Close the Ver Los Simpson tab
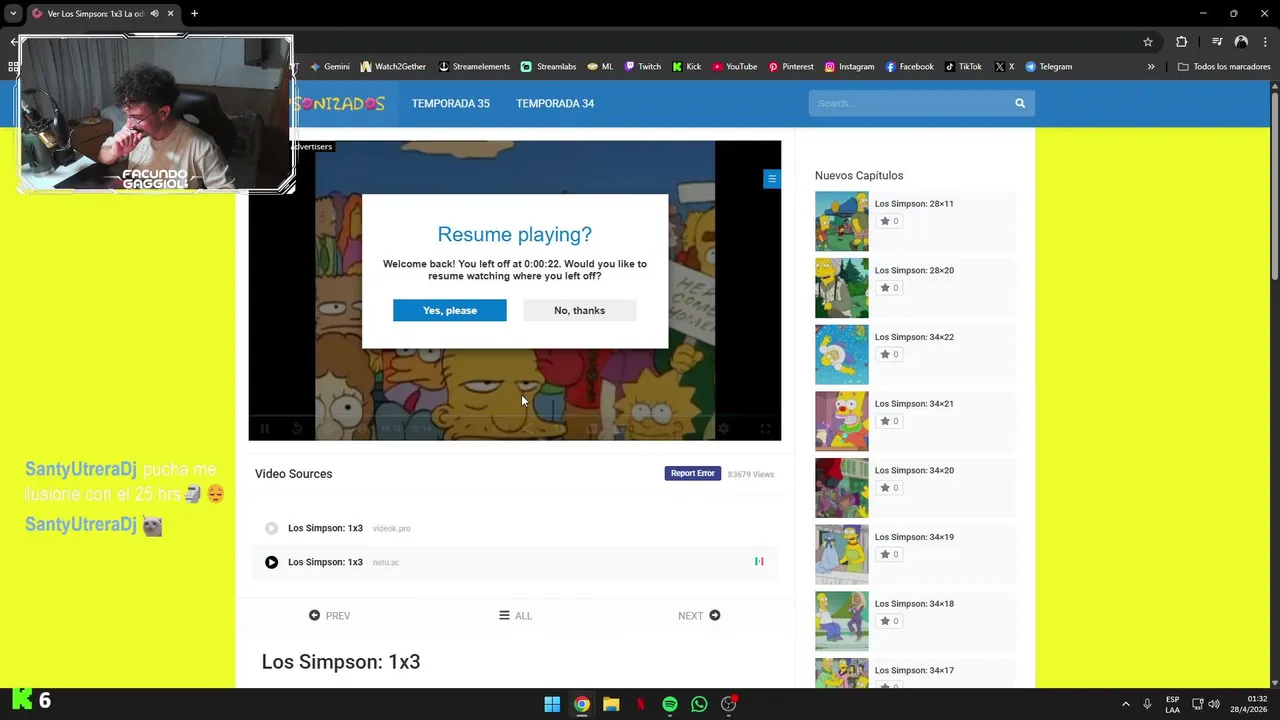The image size is (1280, 720). click(x=170, y=14)
